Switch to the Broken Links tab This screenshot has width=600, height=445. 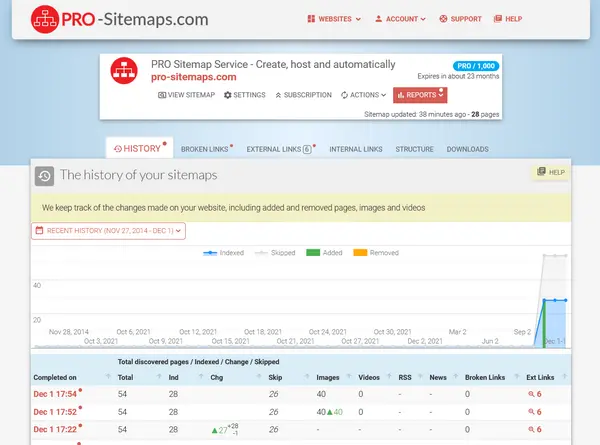[x=204, y=149]
